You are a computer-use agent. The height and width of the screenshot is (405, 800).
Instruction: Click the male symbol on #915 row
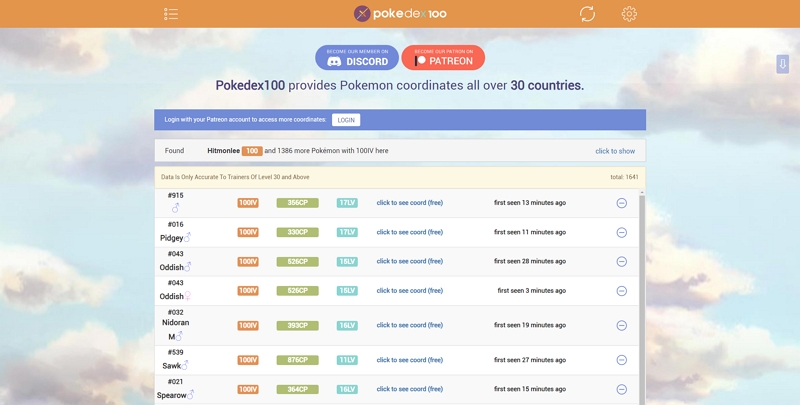pyautogui.click(x=176, y=208)
